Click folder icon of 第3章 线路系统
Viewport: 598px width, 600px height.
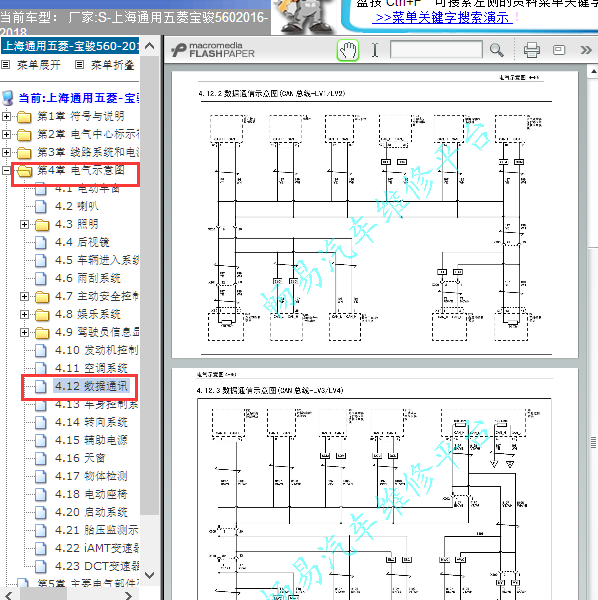24,153
